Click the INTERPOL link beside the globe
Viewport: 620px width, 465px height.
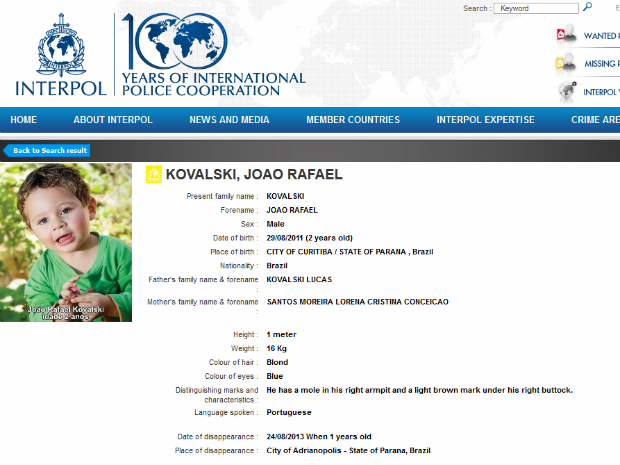601,92
